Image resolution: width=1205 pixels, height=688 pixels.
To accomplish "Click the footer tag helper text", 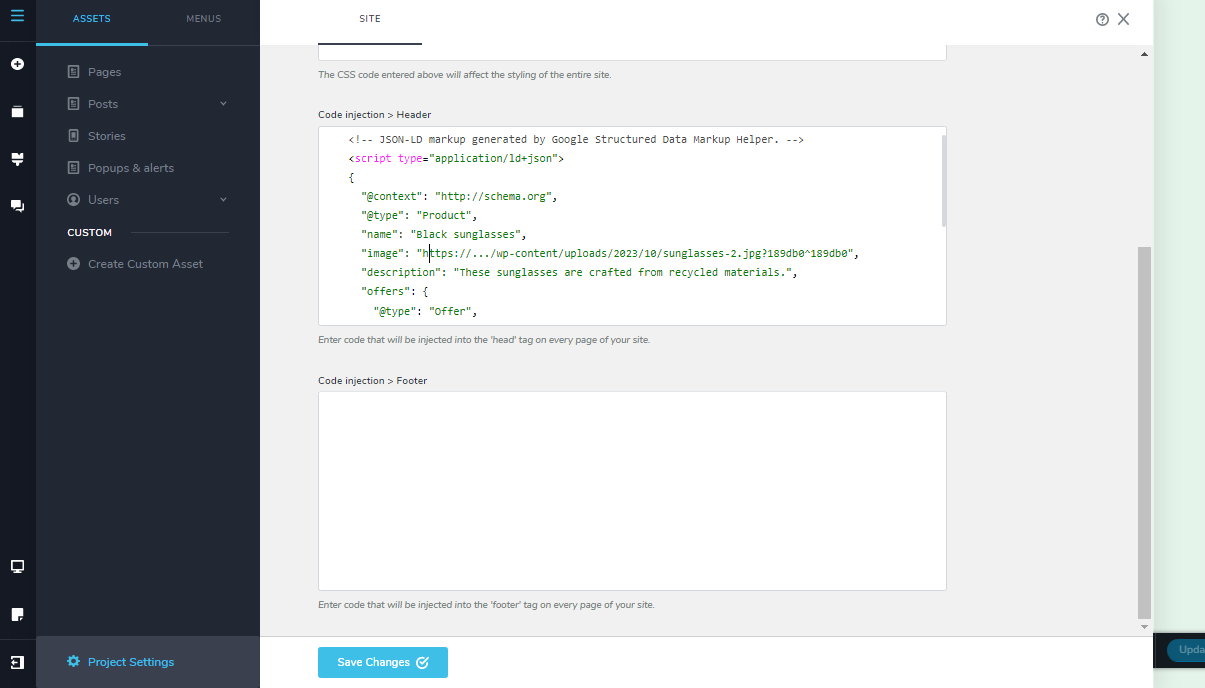I will (x=486, y=605).
